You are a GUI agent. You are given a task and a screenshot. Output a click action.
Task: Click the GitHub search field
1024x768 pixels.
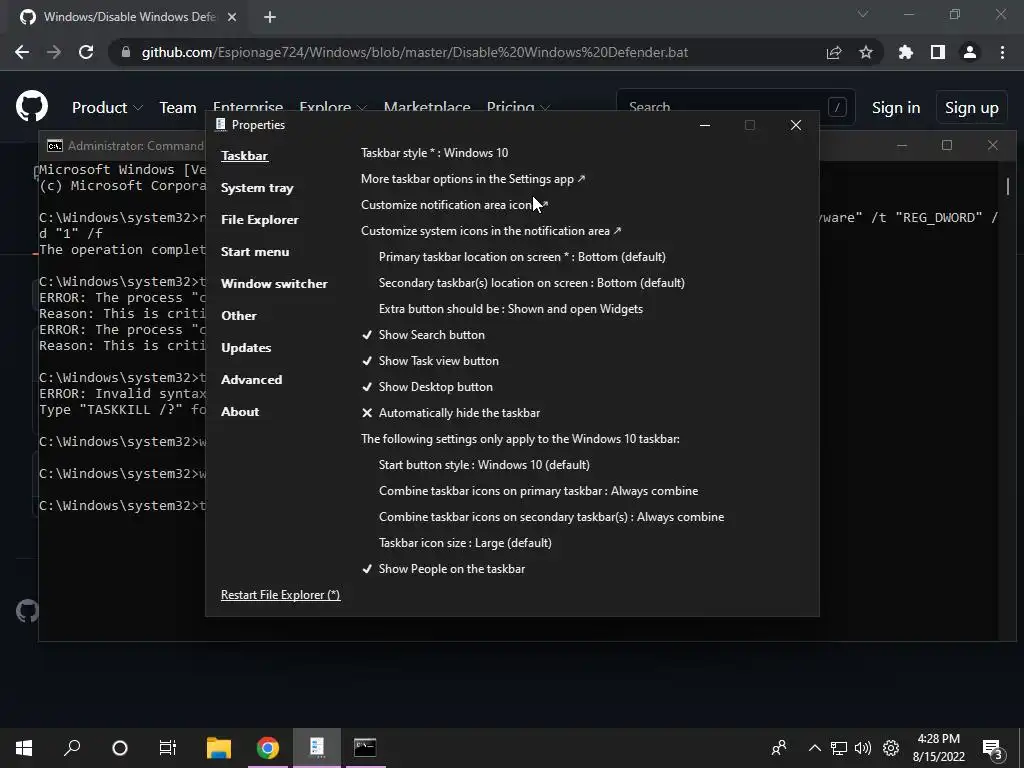pyautogui.click(x=735, y=107)
